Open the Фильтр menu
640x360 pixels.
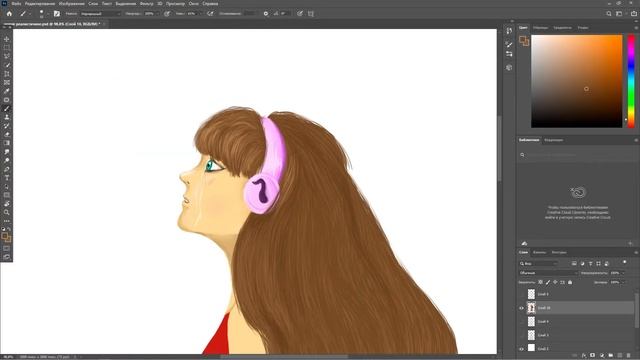(x=146, y=4)
